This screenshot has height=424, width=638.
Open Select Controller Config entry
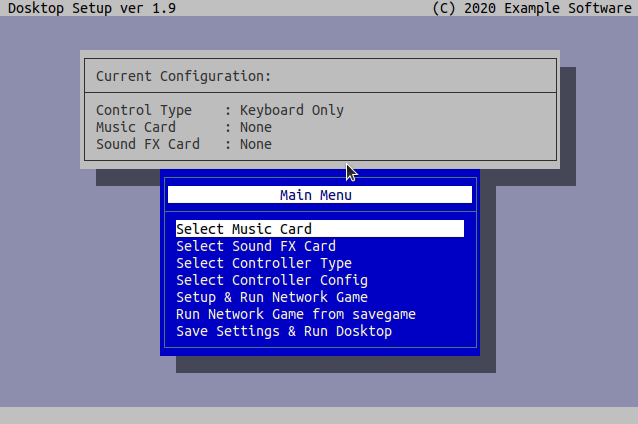click(x=320, y=280)
